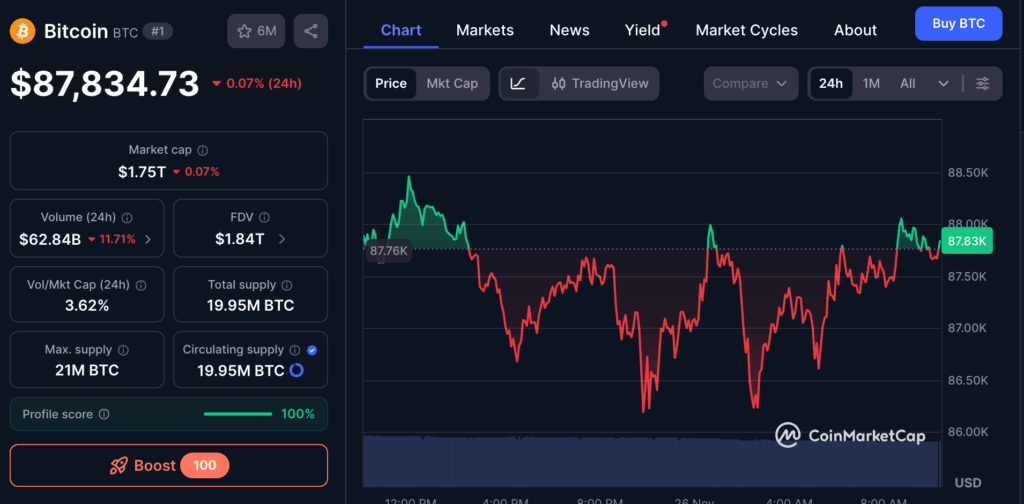Expand Volume (24h) details arrow
This screenshot has height=504, width=1024.
(x=149, y=239)
